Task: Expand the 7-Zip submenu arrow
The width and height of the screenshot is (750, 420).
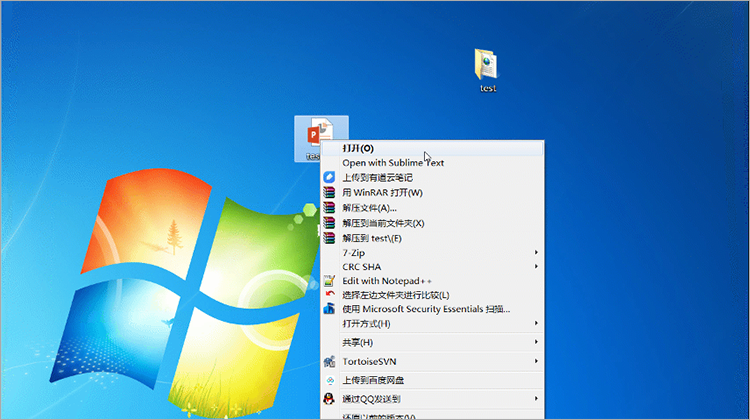Action: pyautogui.click(x=536, y=252)
